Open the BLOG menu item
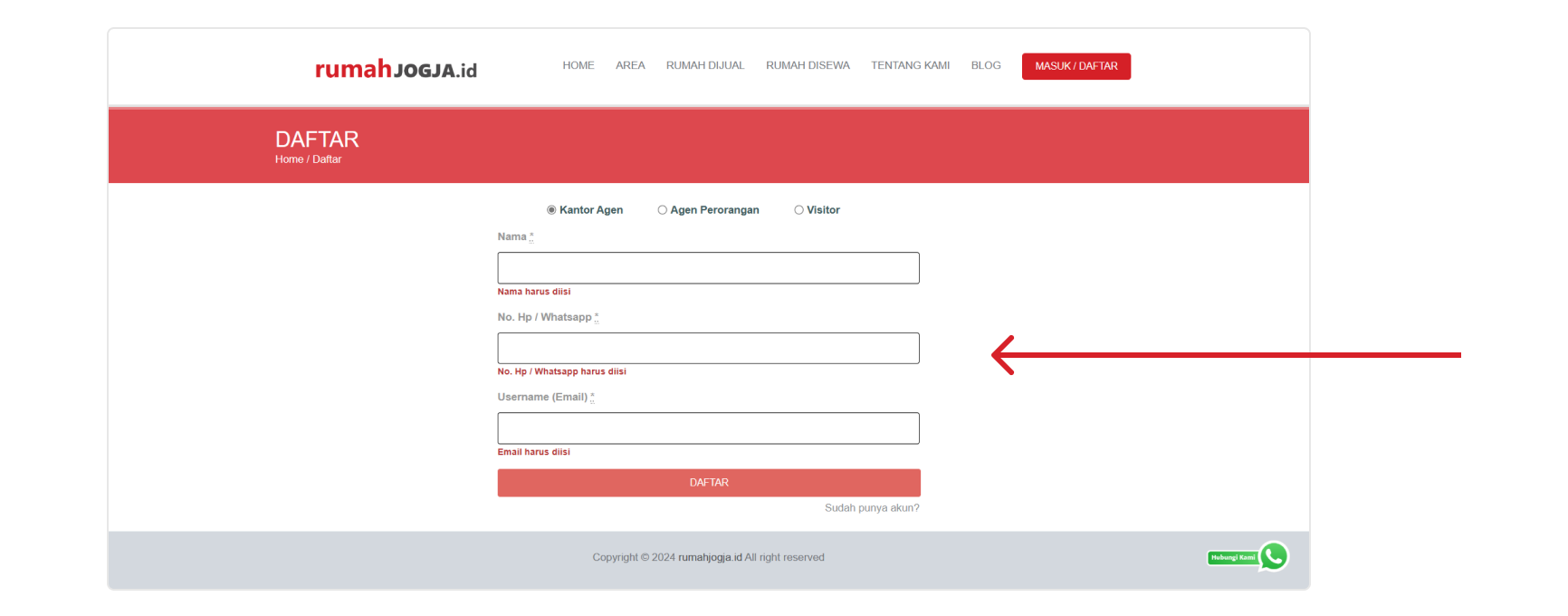This screenshot has width=1568, height=616. coord(986,65)
